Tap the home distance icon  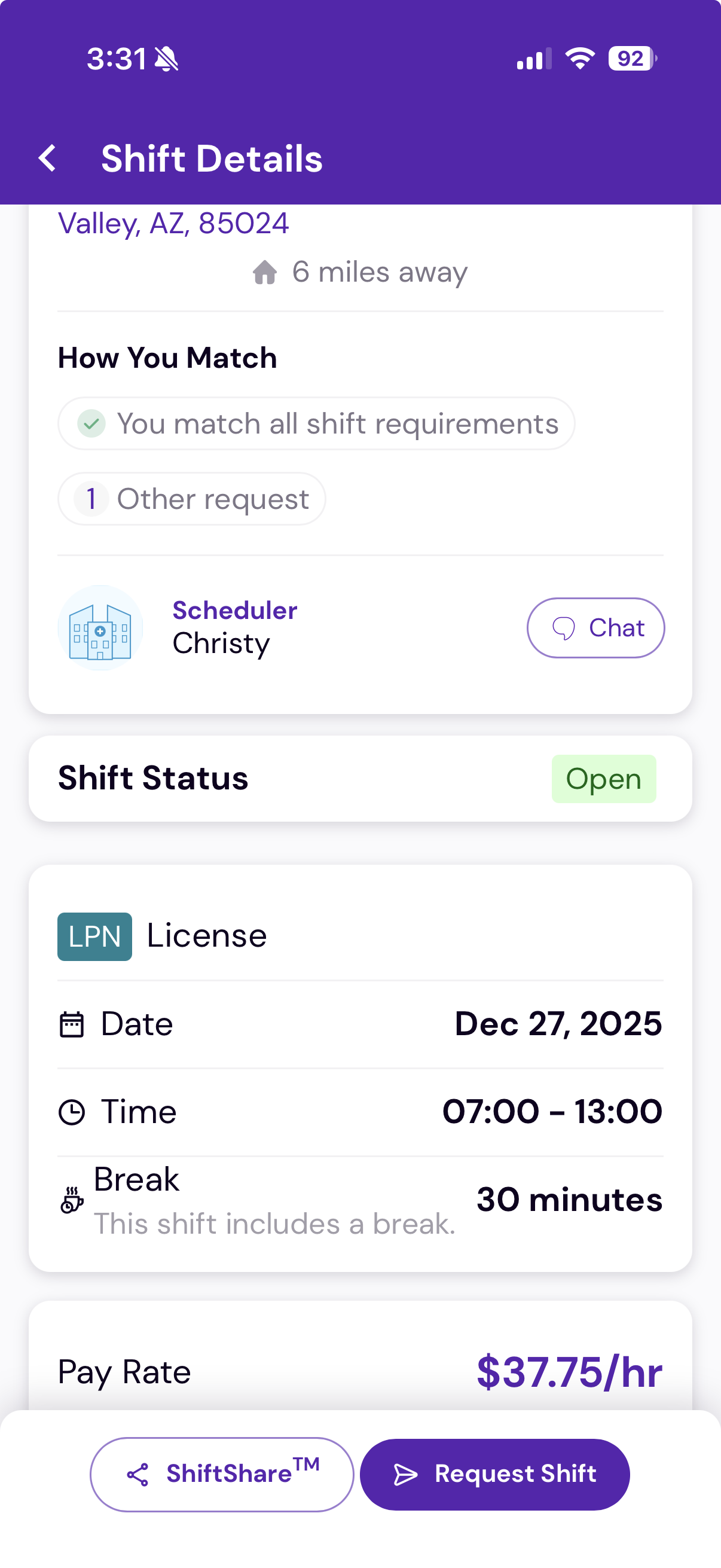pyautogui.click(x=265, y=272)
